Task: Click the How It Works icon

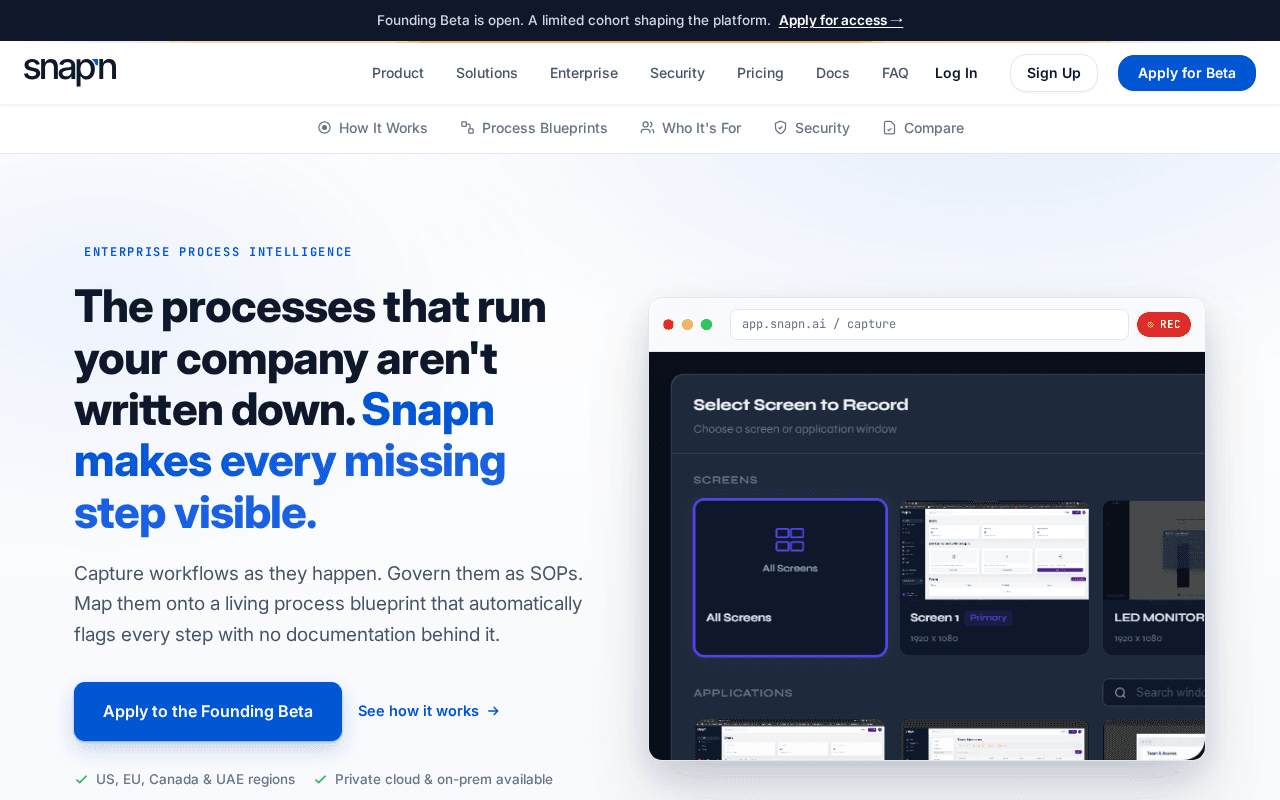Action: tap(324, 128)
